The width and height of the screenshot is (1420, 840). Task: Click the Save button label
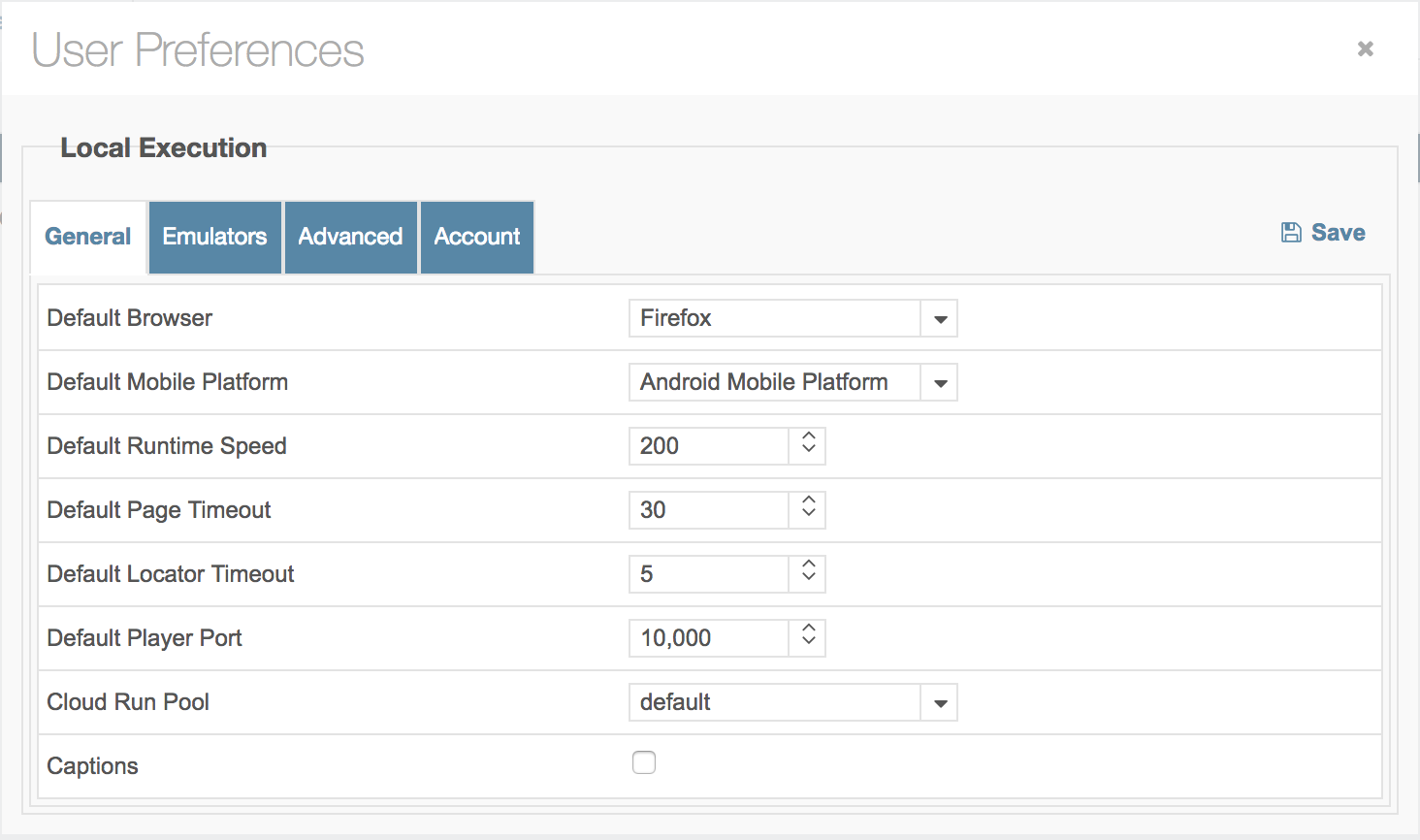[1338, 233]
